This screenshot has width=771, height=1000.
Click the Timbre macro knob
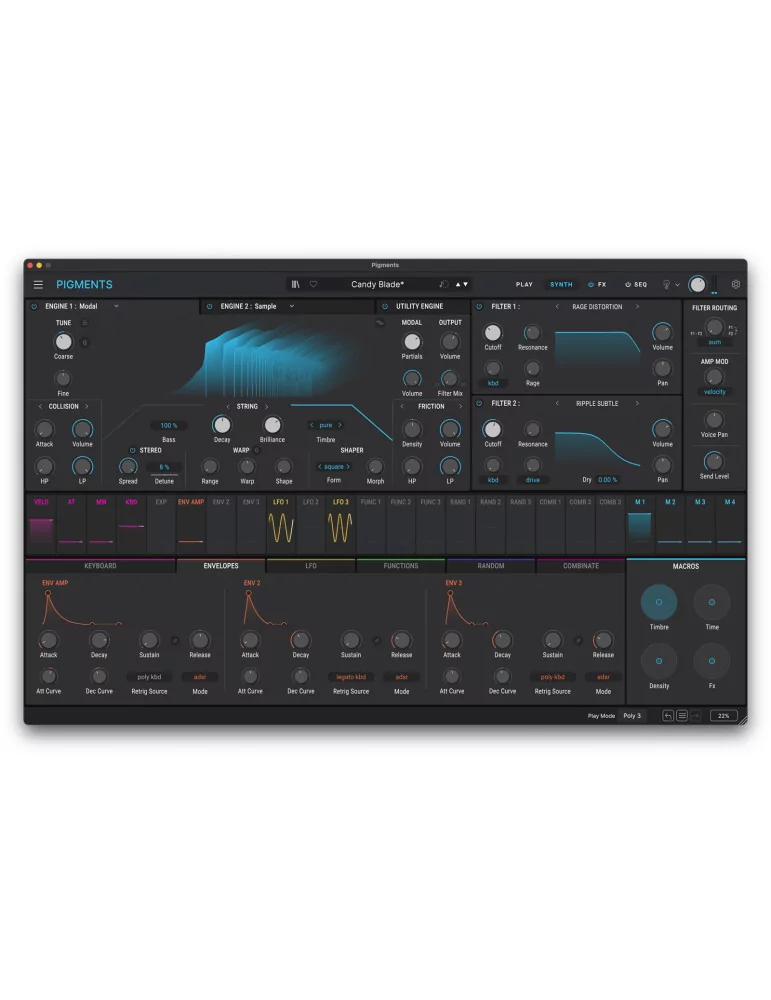point(659,602)
